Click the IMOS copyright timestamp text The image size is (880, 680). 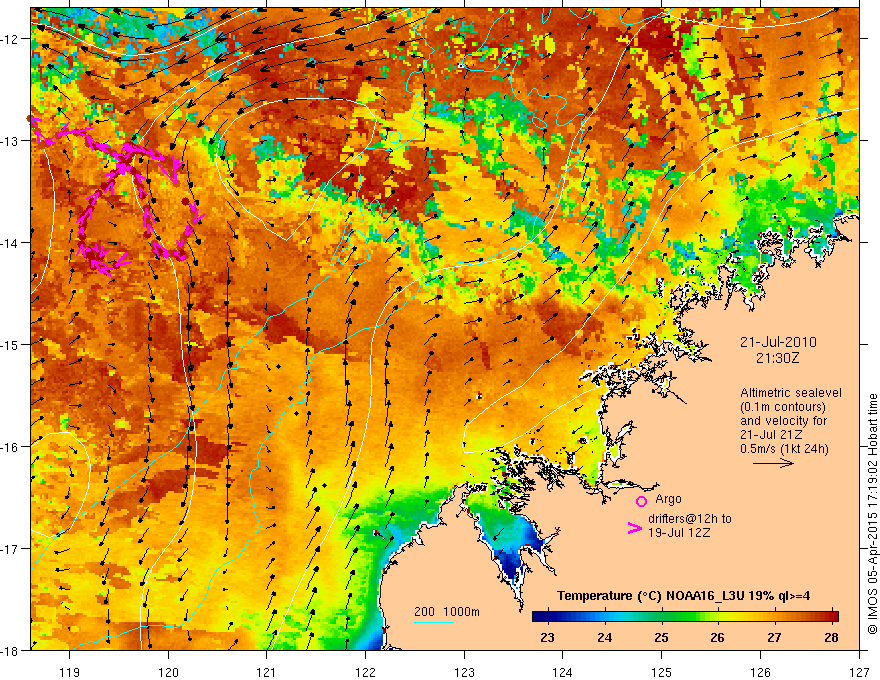[x=872, y=514]
